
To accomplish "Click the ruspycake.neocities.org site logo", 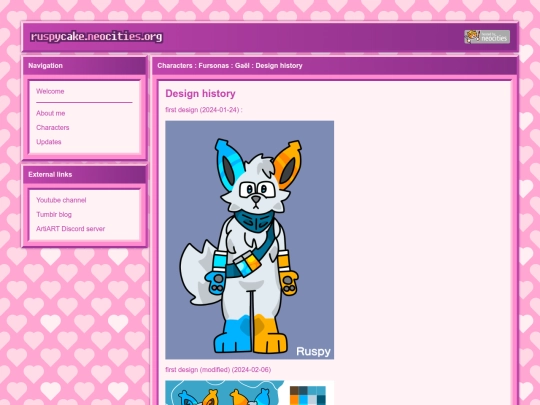I will click(96, 37).
